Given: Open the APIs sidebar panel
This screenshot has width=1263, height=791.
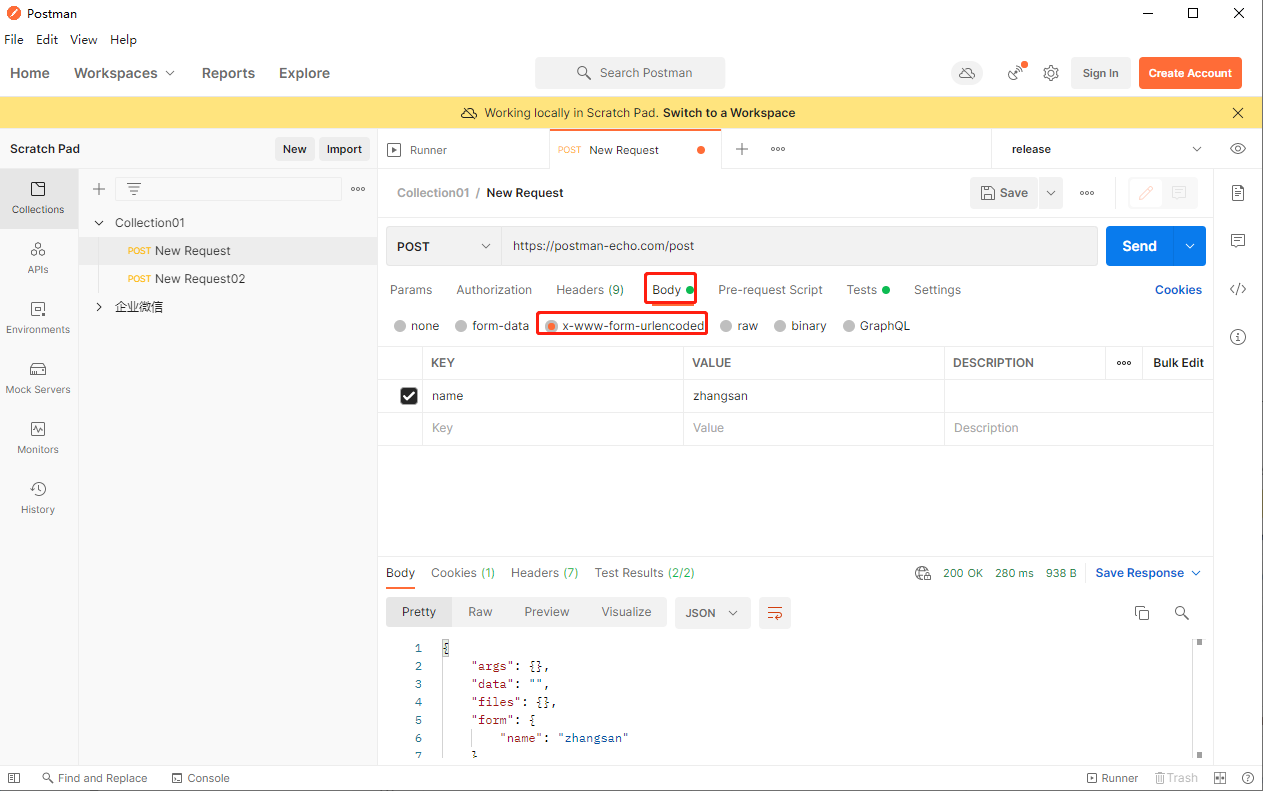Looking at the screenshot, I should pyautogui.click(x=38, y=258).
